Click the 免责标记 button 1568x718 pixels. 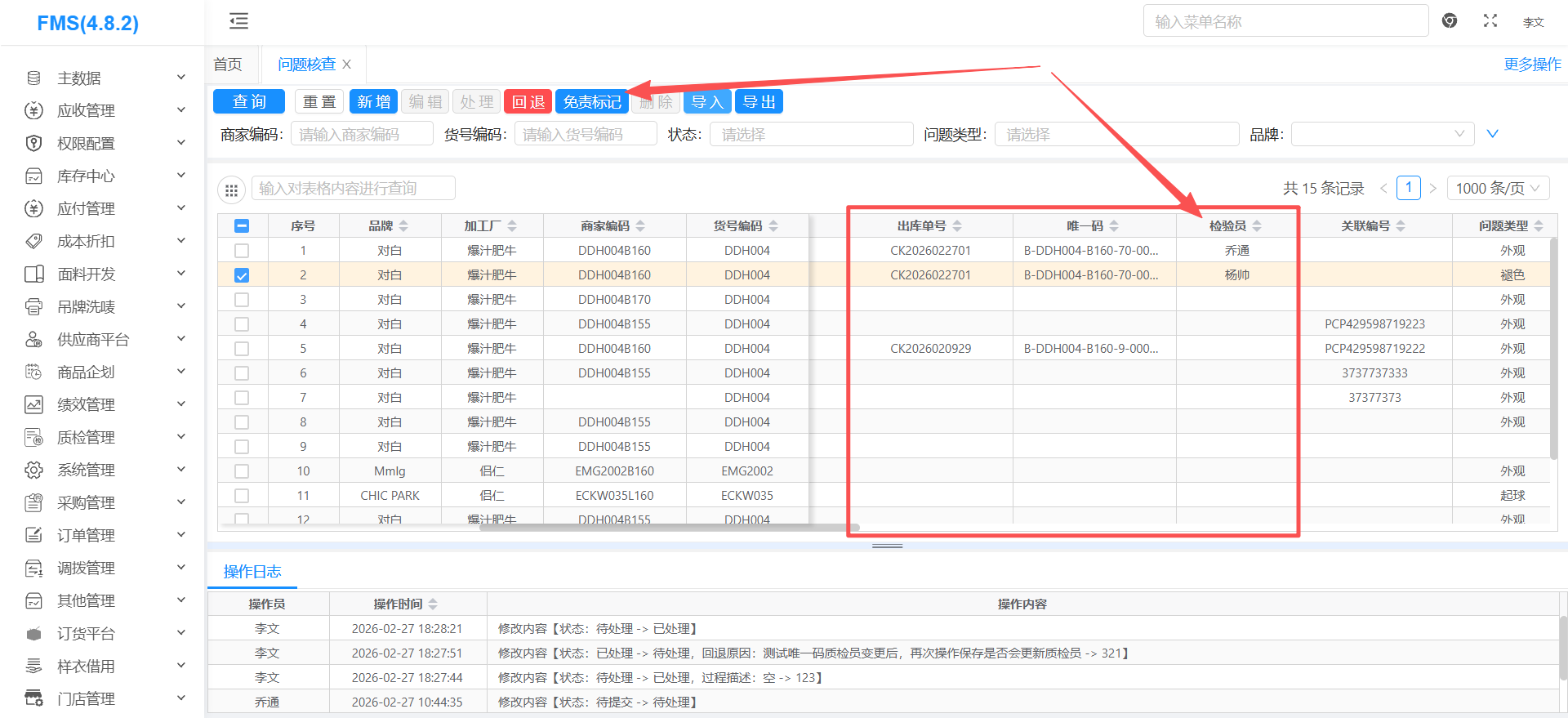591,102
